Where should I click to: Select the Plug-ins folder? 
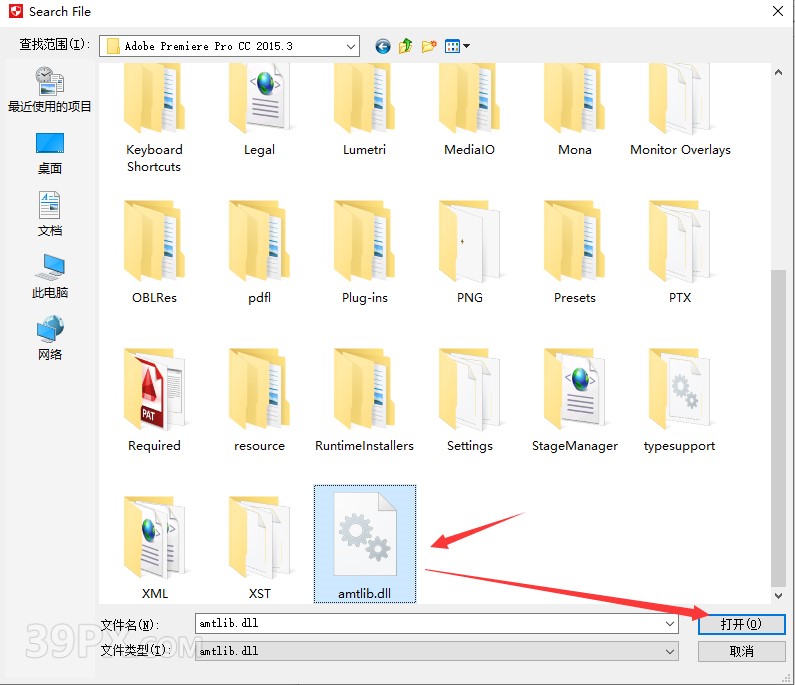(x=364, y=252)
